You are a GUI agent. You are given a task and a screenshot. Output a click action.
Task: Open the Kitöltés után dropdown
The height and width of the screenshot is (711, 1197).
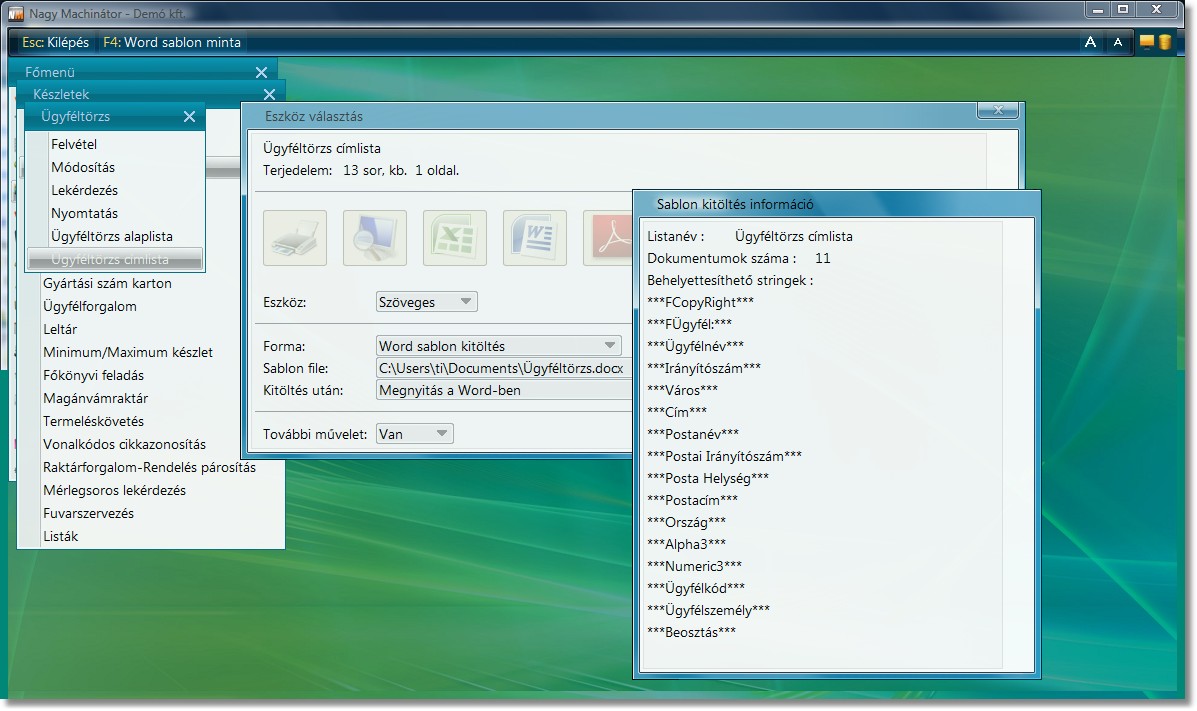coord(505,390)
